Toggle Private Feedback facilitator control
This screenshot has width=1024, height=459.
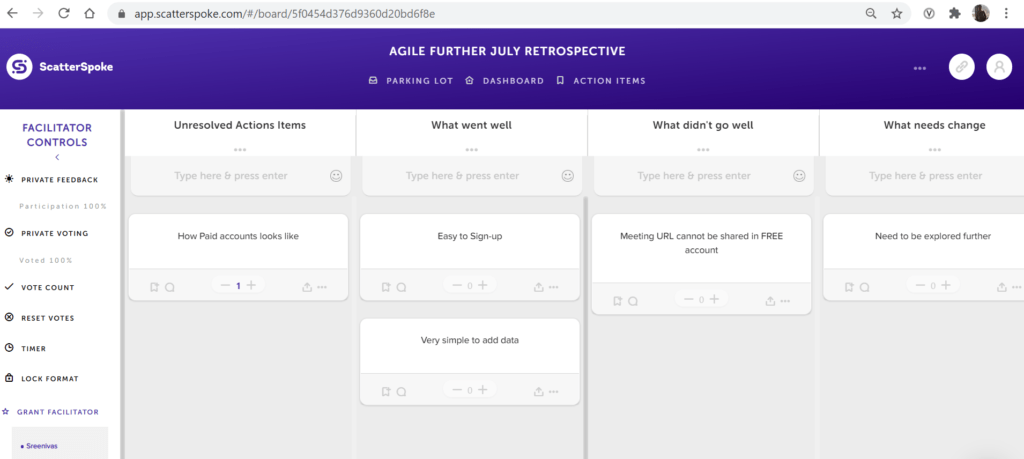point(59,180)
